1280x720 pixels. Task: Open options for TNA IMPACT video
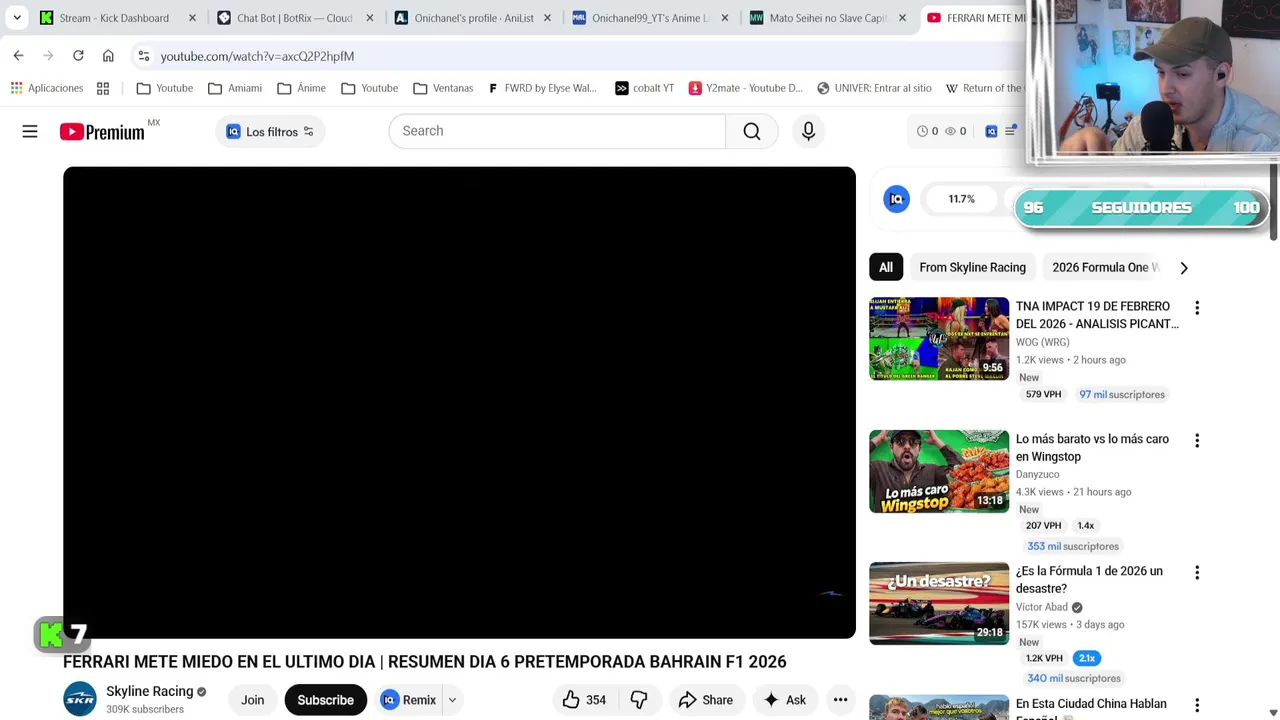(1197, 308)
